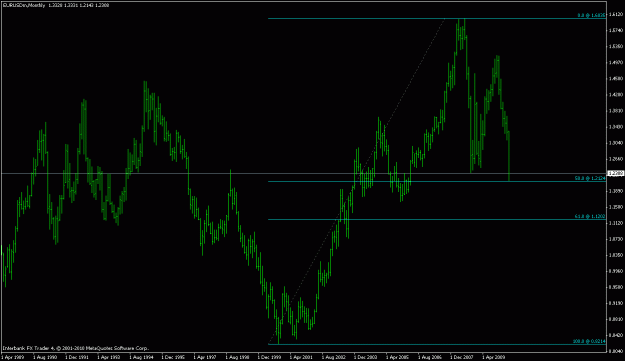Click the EURUSD Monthly chart title text

56,5
